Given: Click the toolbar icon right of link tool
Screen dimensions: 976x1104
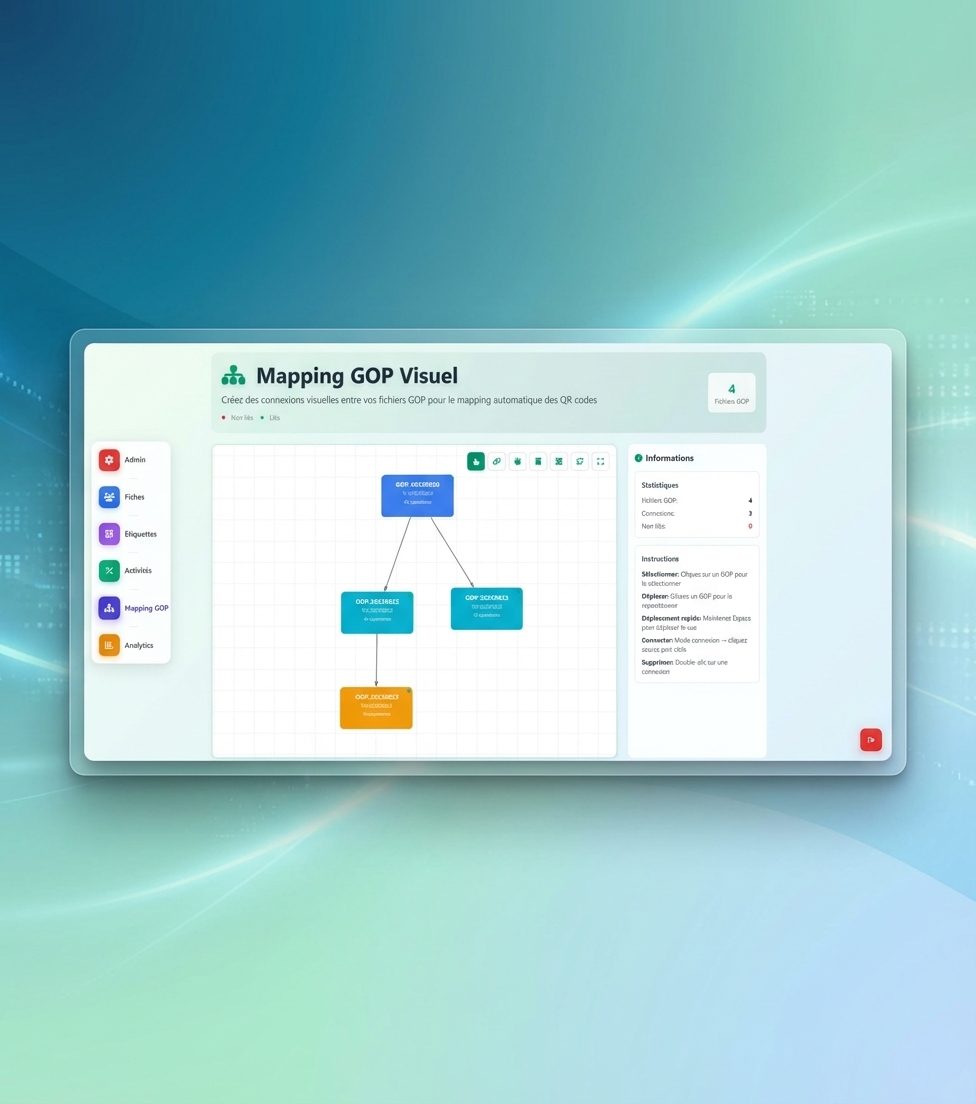Looking at the screenshot, I should pos(517,461).
